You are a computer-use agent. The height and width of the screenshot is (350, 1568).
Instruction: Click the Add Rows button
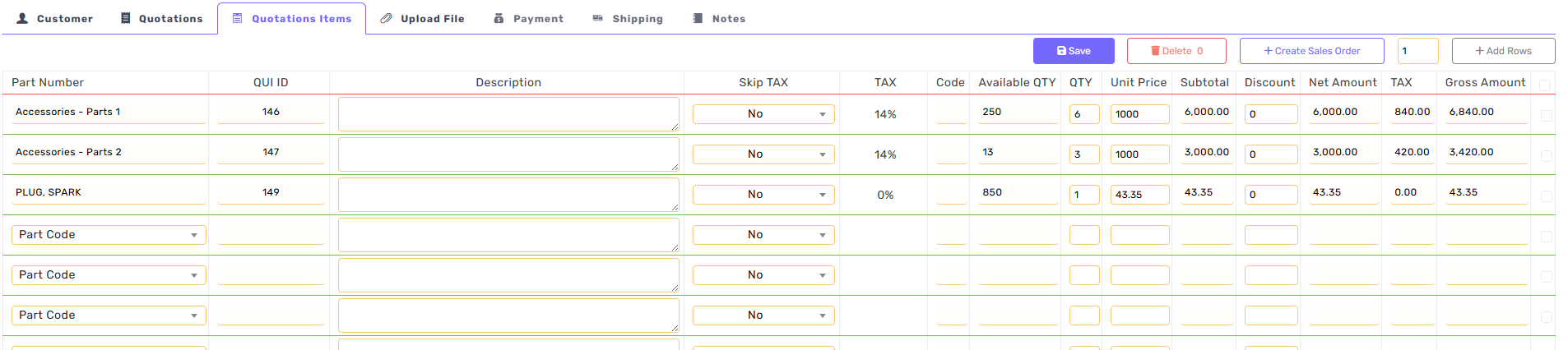click(x=1503, y=51)
